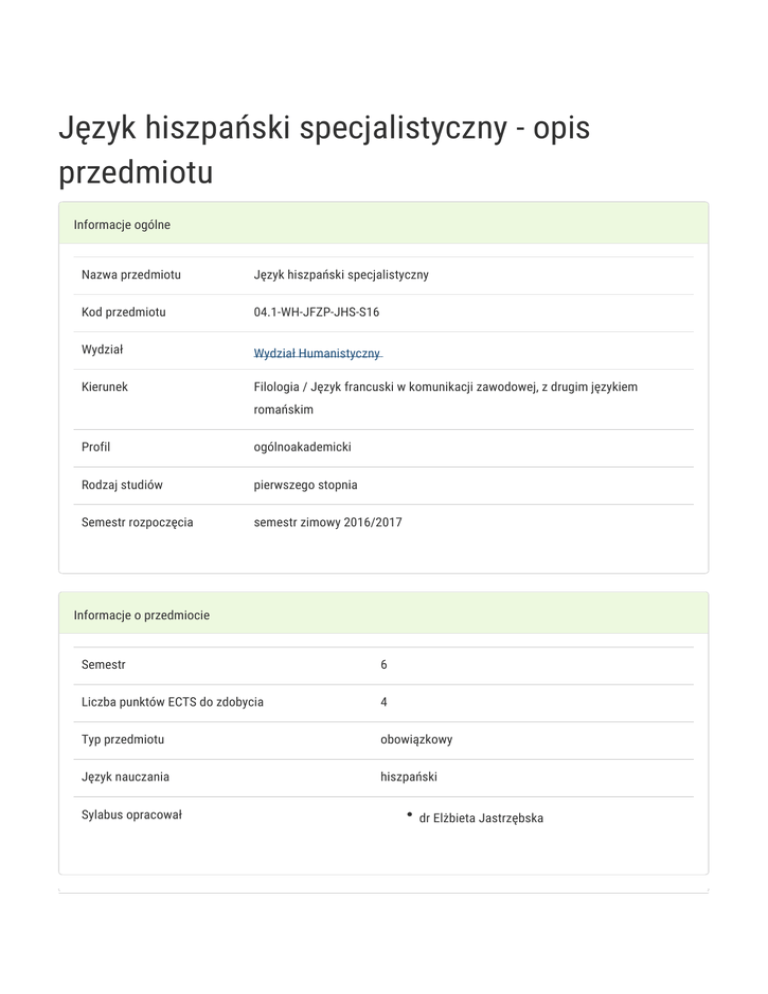The width and height of the screenshot is (768, 994).
Task: Click the 'hiszpański' teaching language value
Action: (x=409, y=777)
